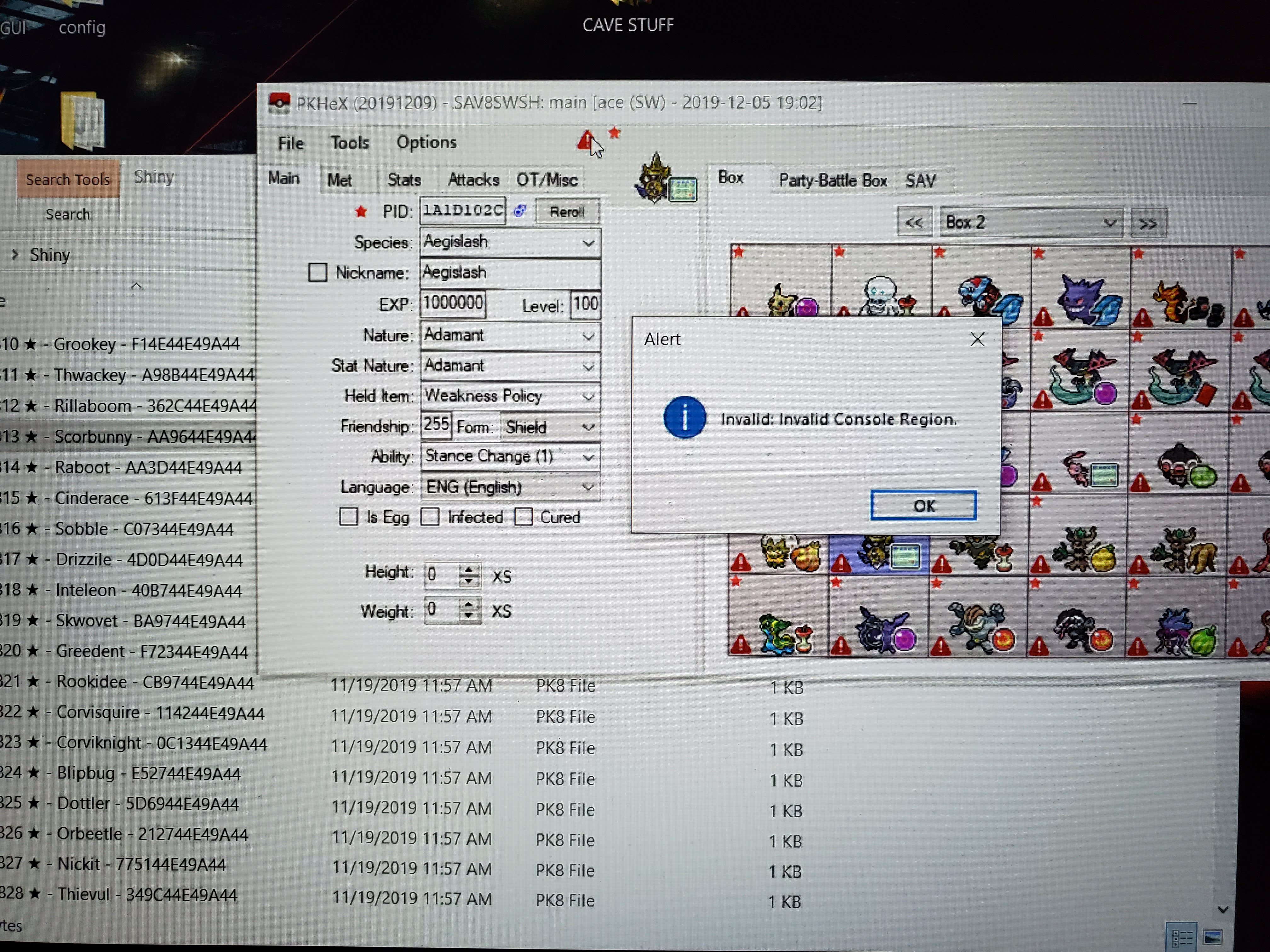Select the Search tab in Explorer
The height and width of the screenshot is (952, 1270).
[x=68, y=214]
